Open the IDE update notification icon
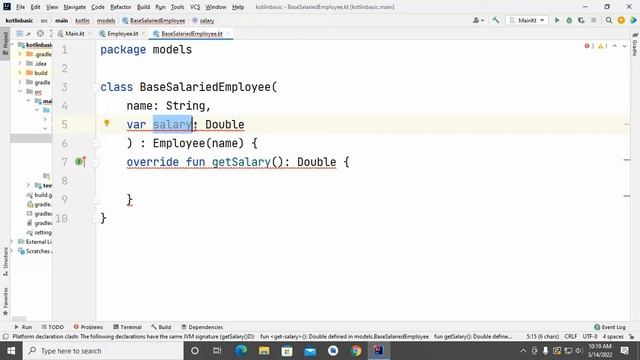 (x=621, y=20)
